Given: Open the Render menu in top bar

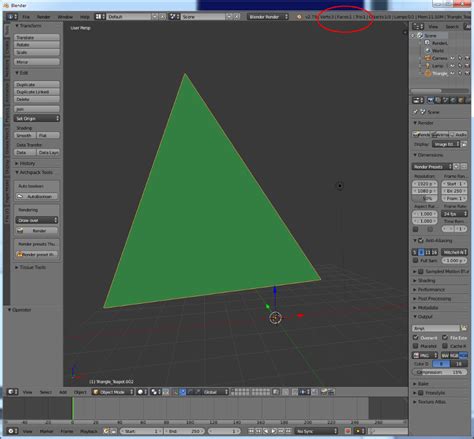Looking at the screenshot, I should (43, 17).
